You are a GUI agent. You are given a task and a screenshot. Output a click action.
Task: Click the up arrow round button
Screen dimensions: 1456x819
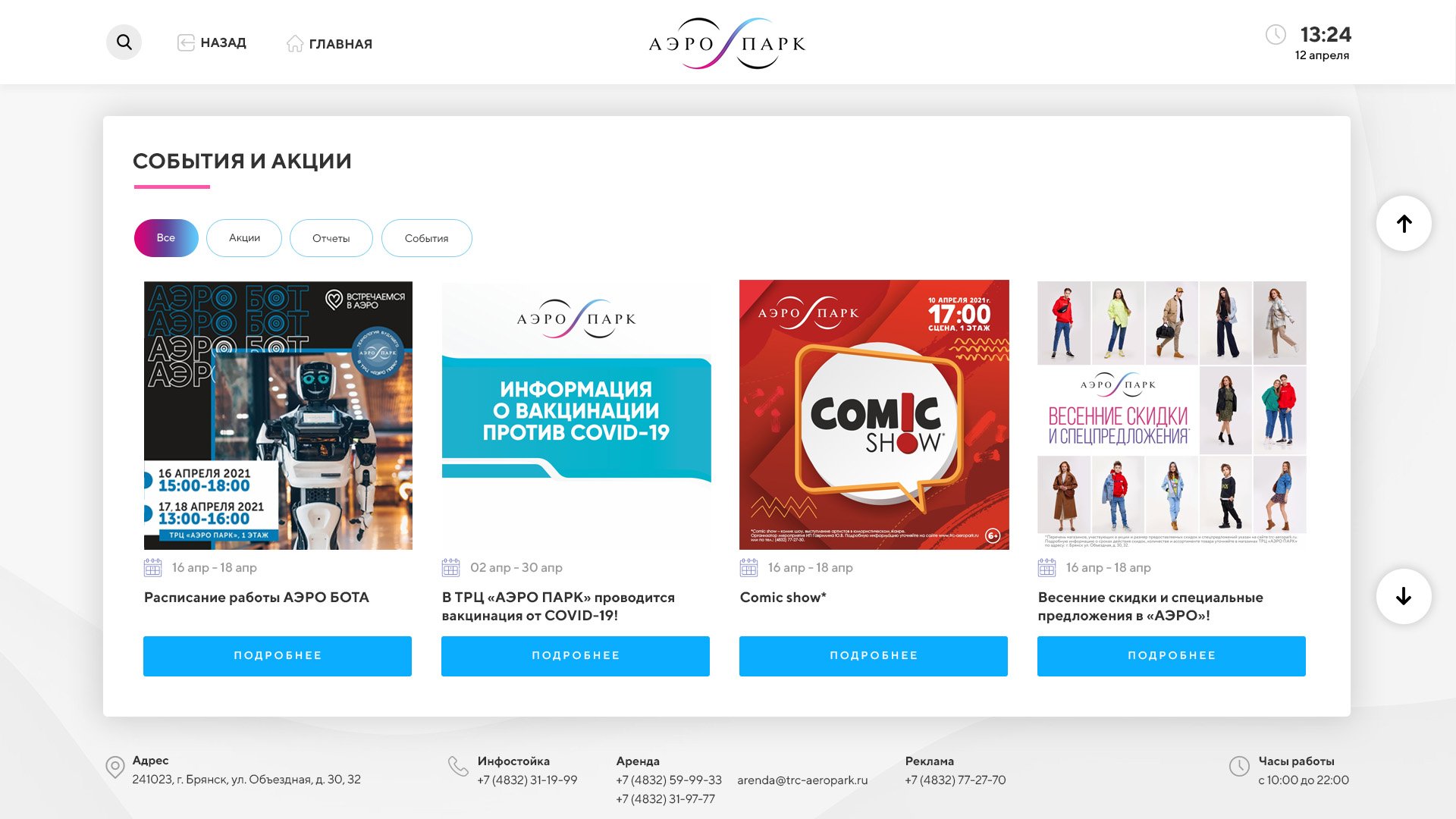point(1404,224)
